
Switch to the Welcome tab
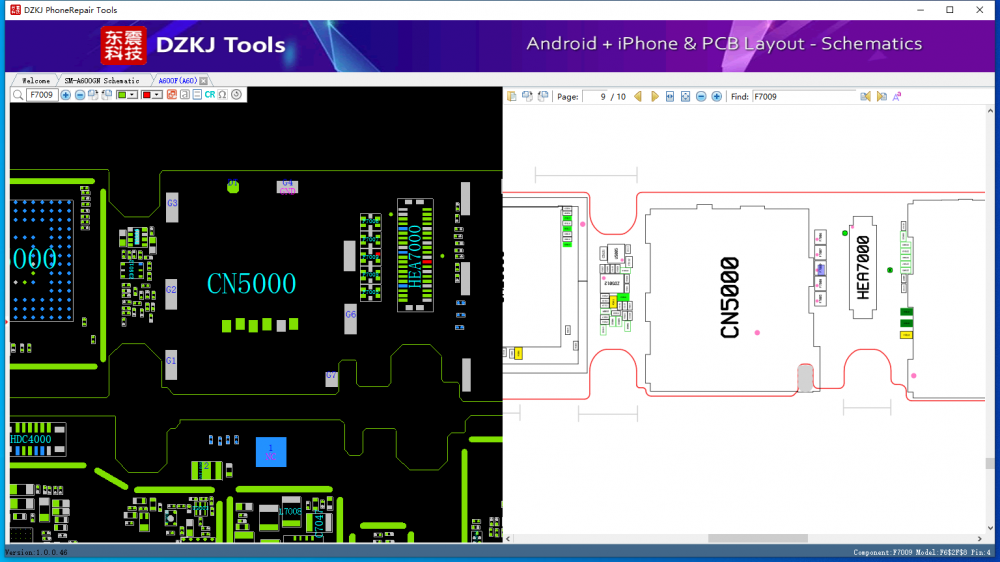point(35,80)
